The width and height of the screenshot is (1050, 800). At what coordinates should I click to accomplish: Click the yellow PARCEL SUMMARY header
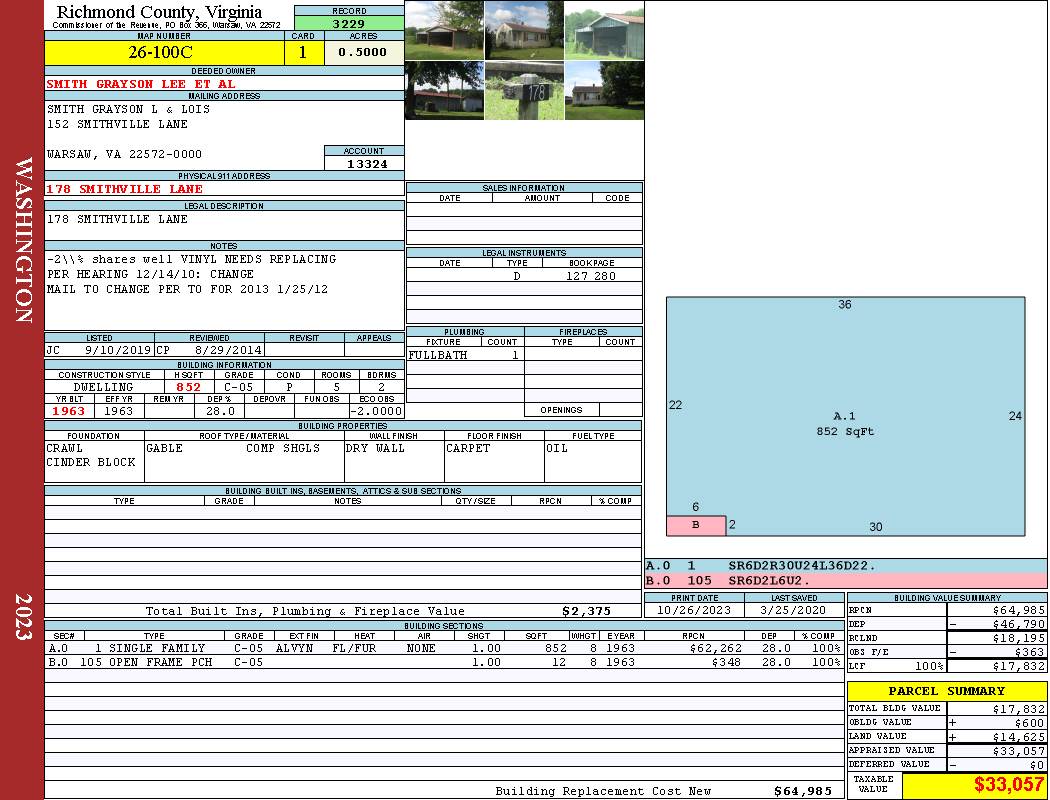[946, 691]
